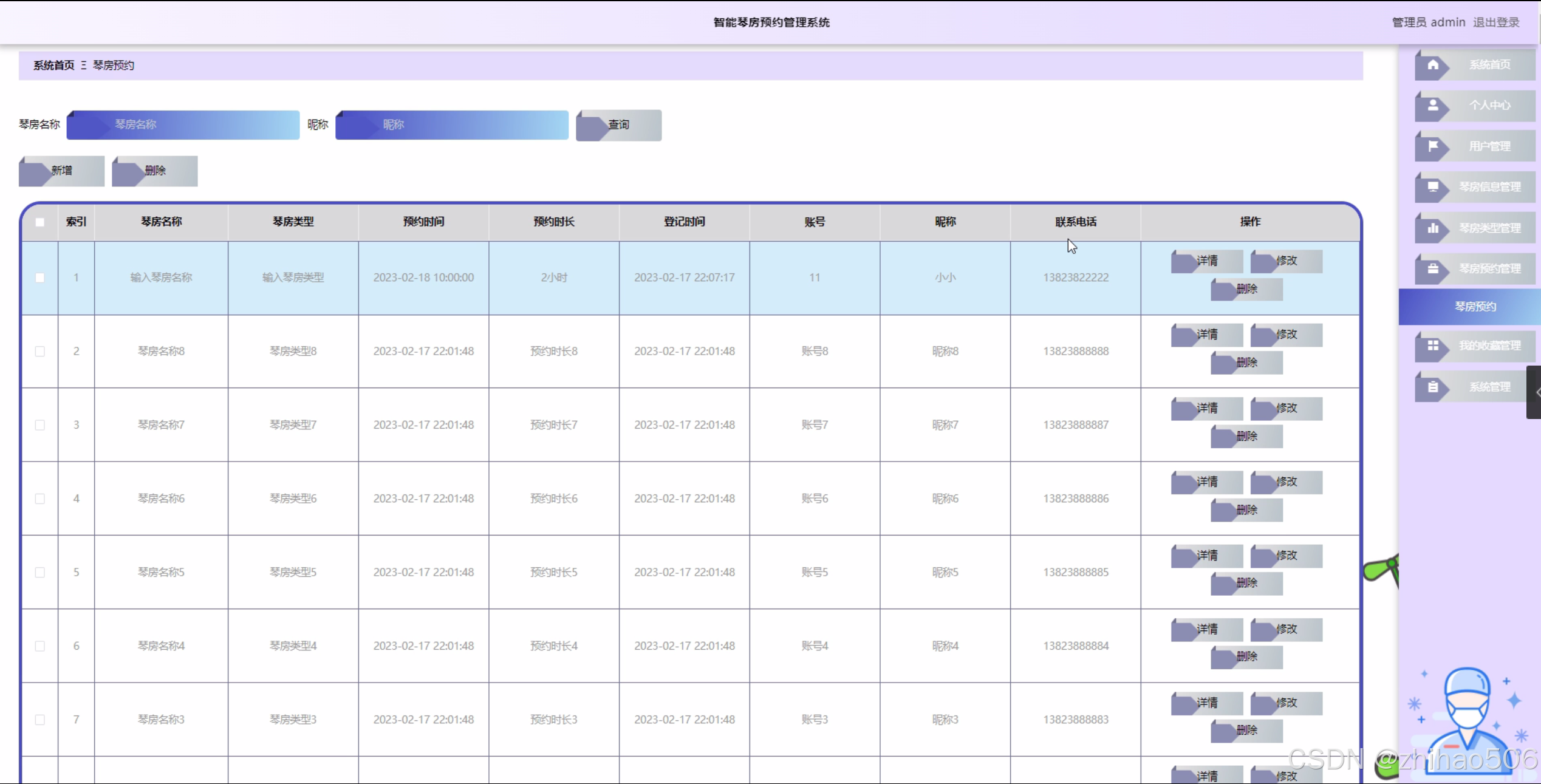This screenshot has height=784, width=1541.
Task: Click the briefcase icon for 琴房预约管理
Action: coord(1433,269)
